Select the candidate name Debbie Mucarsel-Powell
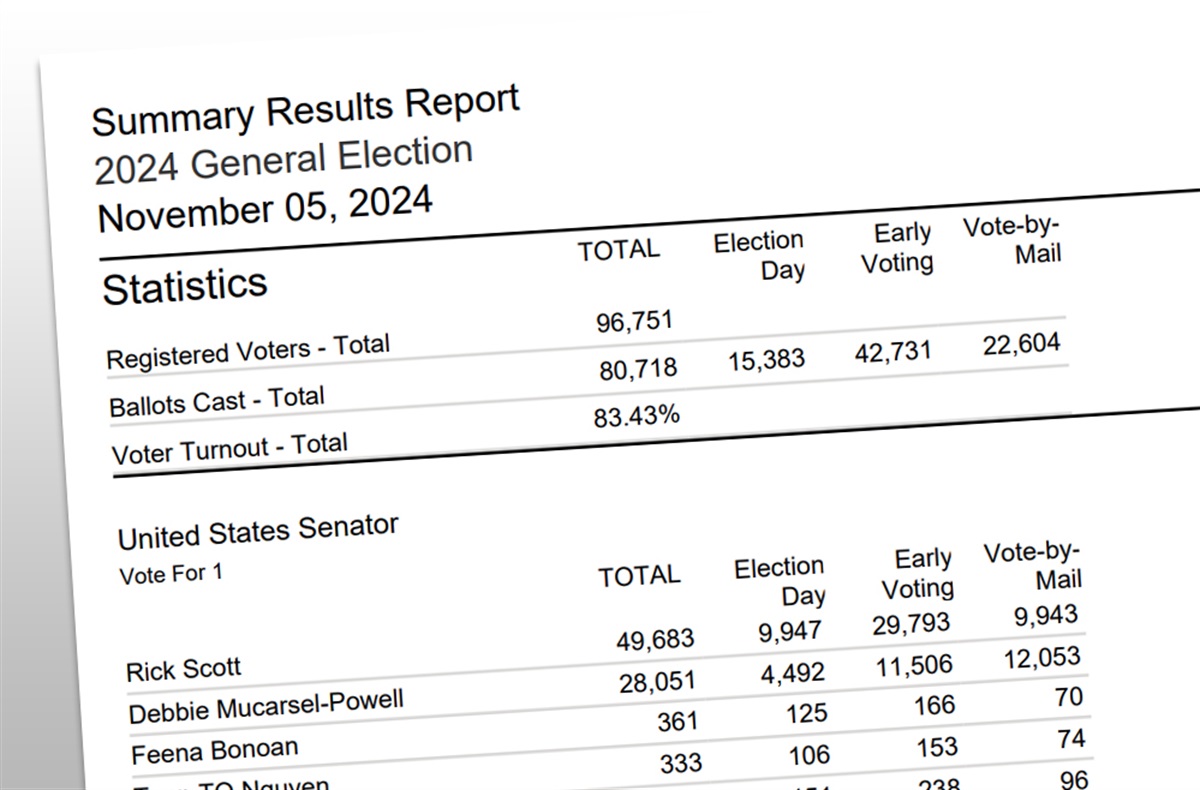Screen dimensions: 1200x790 tap(266, 707)
